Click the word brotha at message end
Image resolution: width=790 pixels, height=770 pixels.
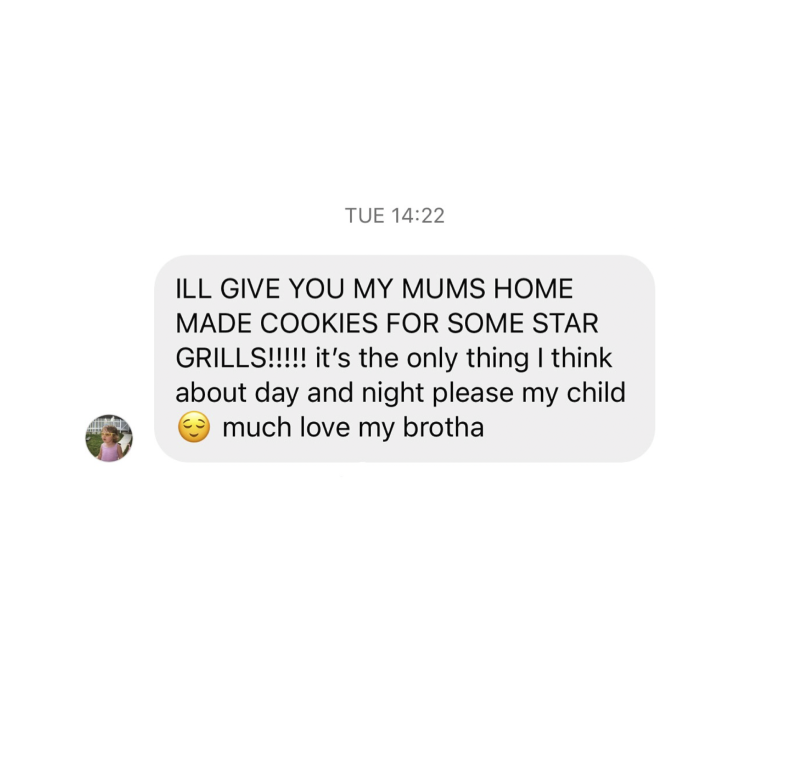tap(443, 427)
